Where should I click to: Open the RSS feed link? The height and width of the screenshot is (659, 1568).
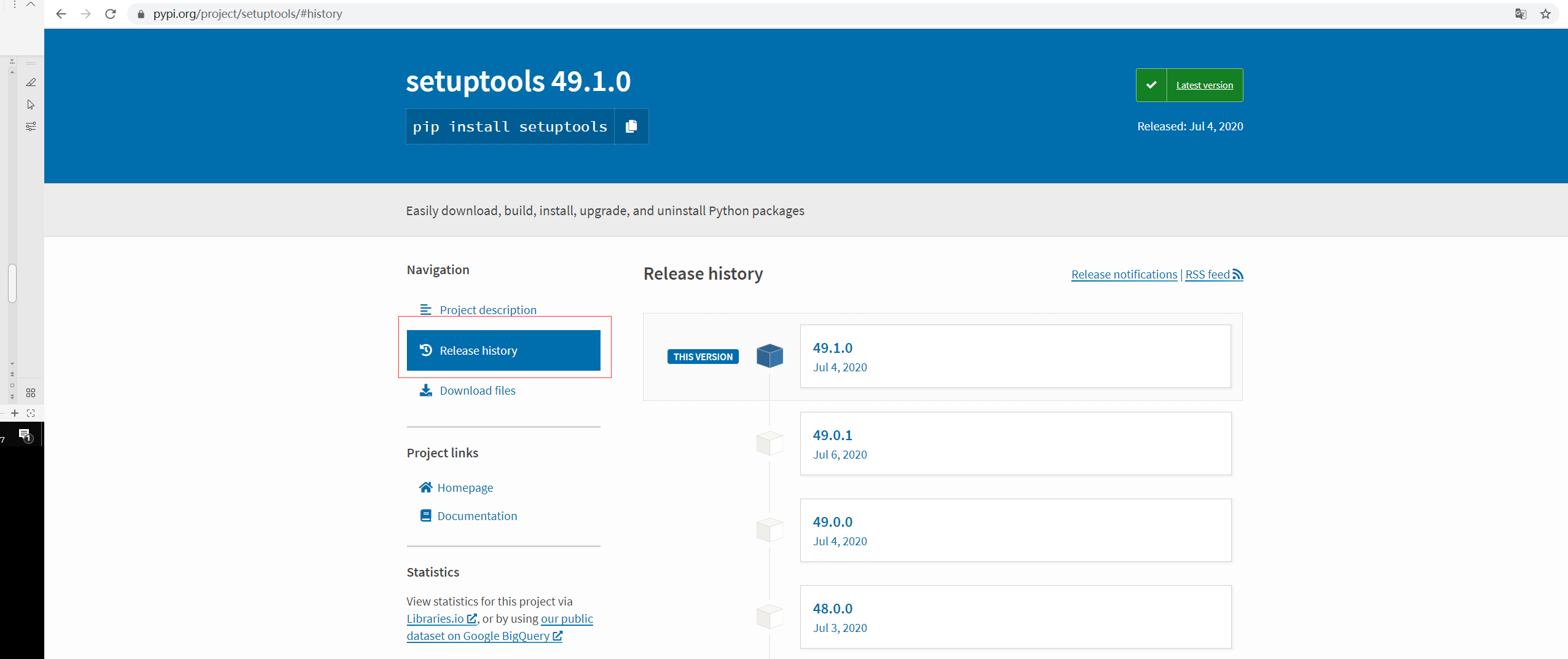1214,274
